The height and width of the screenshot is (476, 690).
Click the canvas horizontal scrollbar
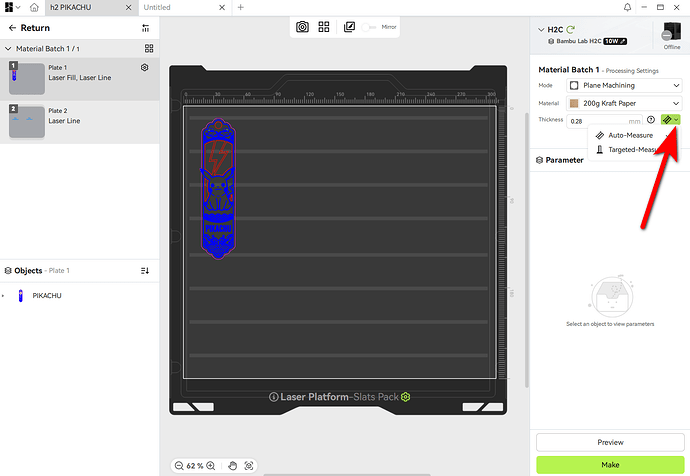click(x=347, y=475)
